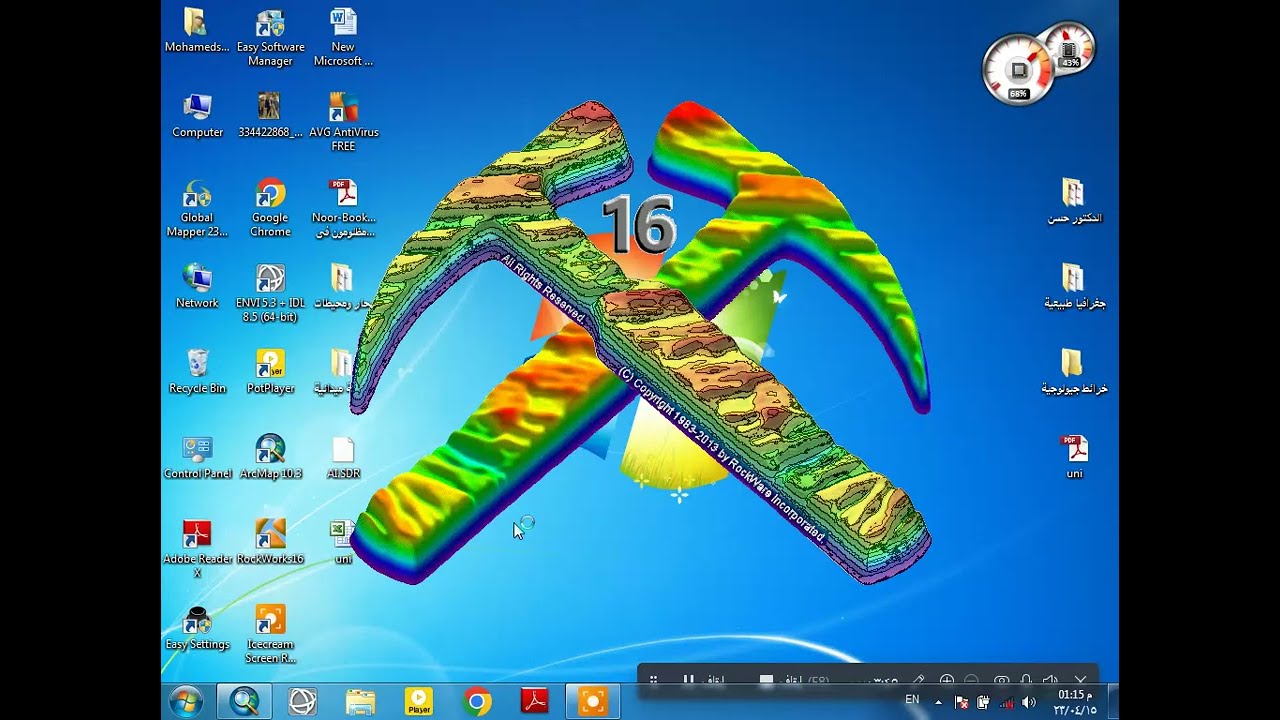The width and height of the screenshot is (1280, 720).
Task: Open the RockWorks16 desktop shortcut
Action: (x=270, y=541)
